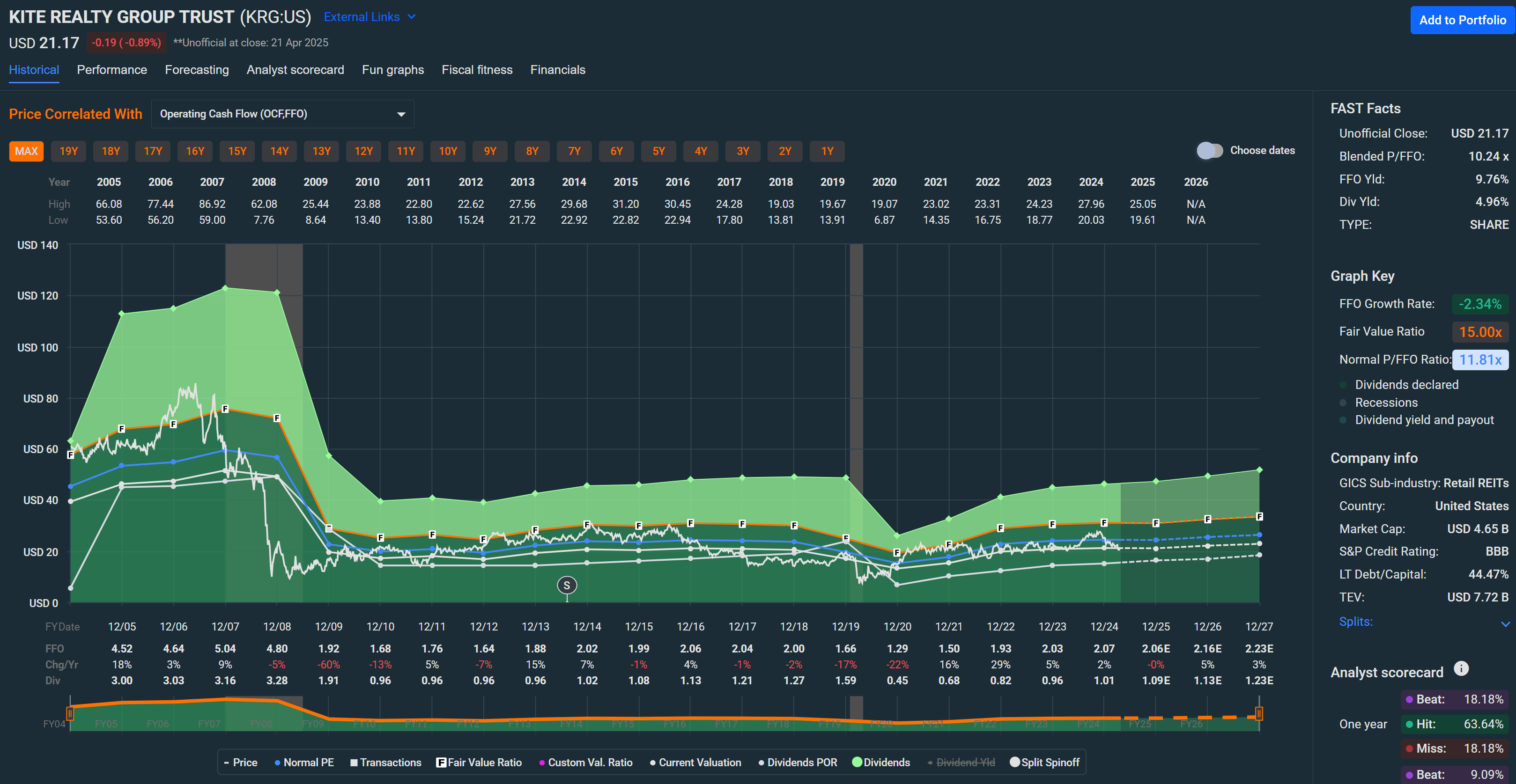Switch to the Forecasting tab
The image size is (1516, 784).
click(197, 69)
